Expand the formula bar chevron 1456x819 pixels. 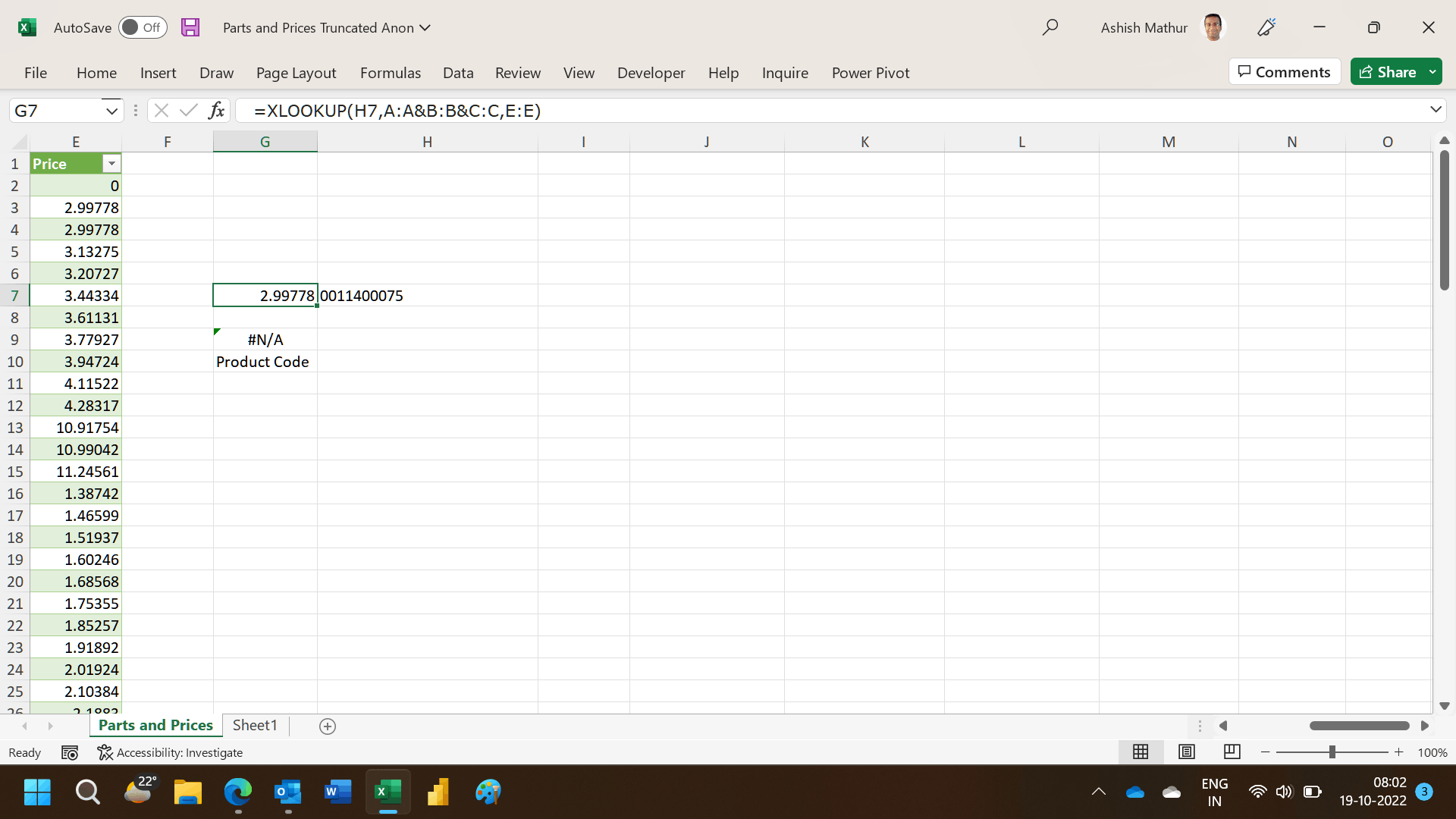click(x=1435, y=110)
